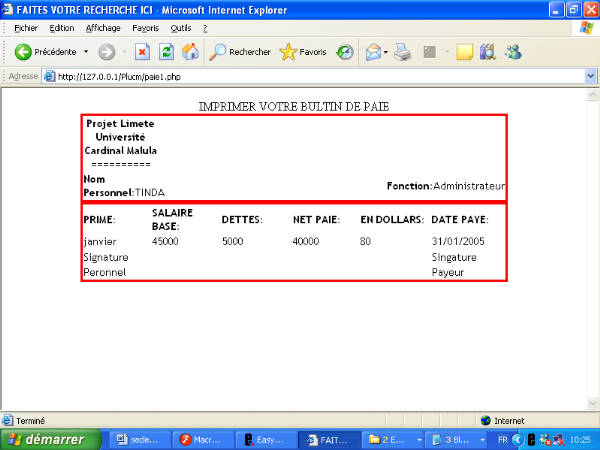
Task: Launch the Messenger people icon
Action: (x=513, y=52)
